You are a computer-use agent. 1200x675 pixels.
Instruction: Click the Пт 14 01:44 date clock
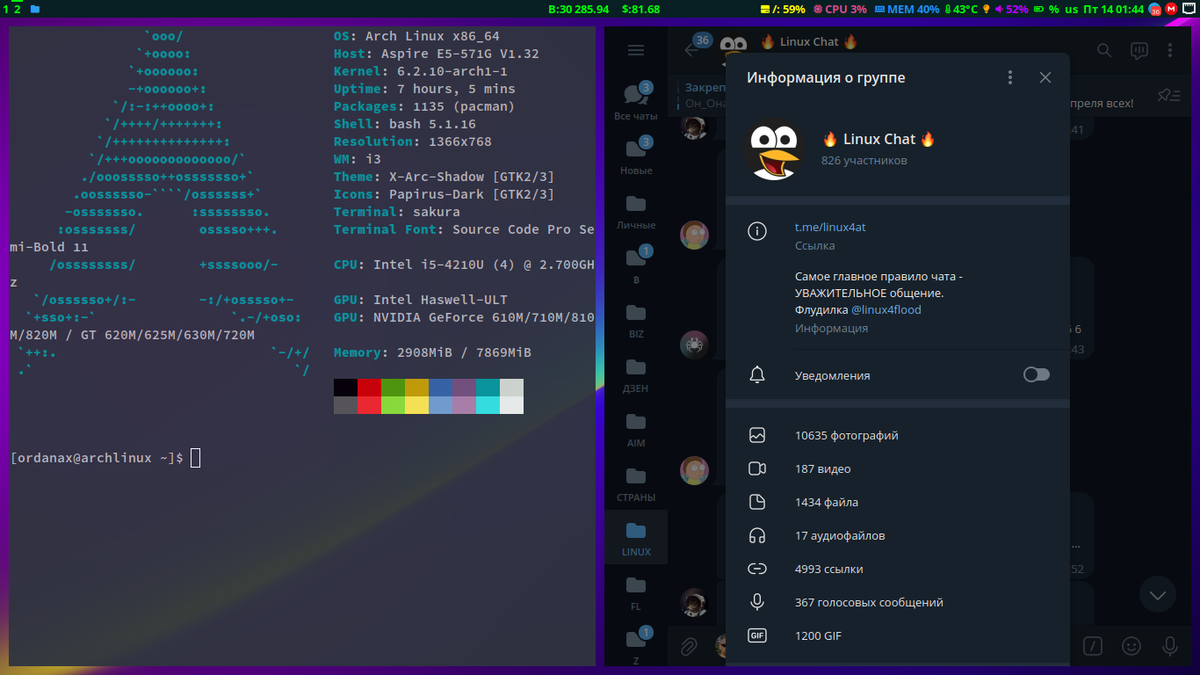coord(1114,9)
